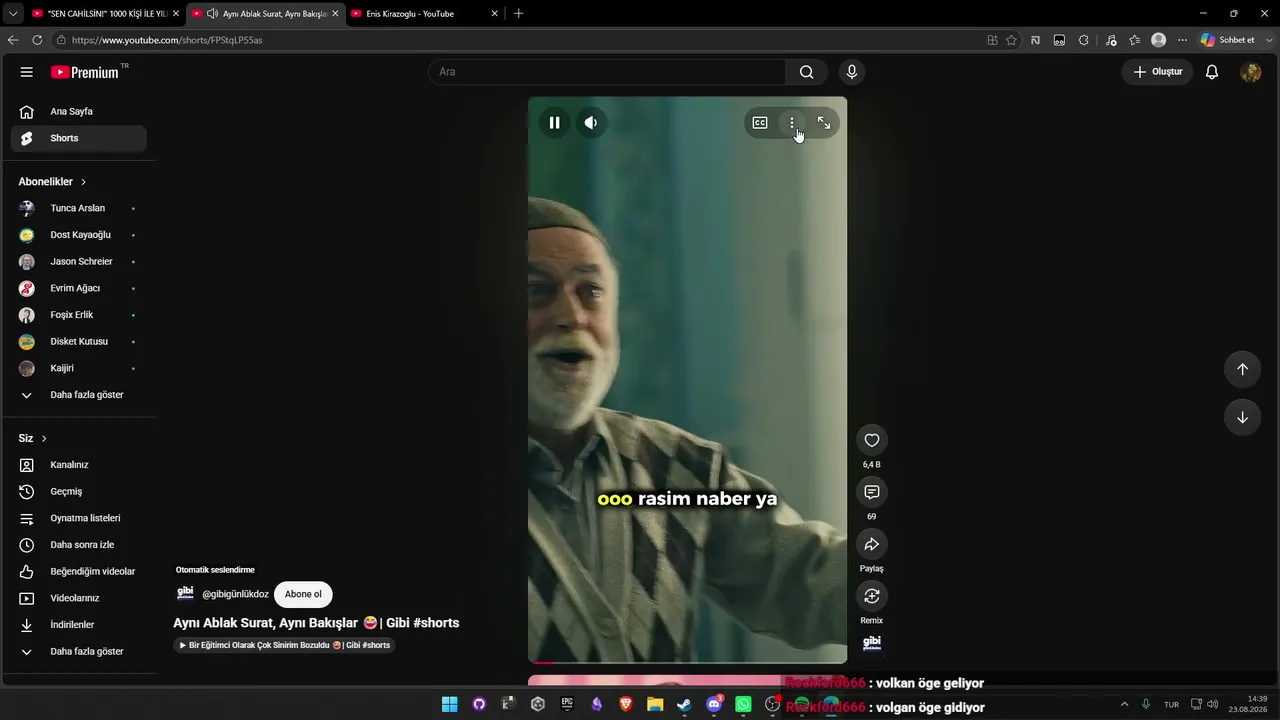Open the Evrim Ağacı channel
Viewport: 1280px width, 720px height.
coord(79,288)
